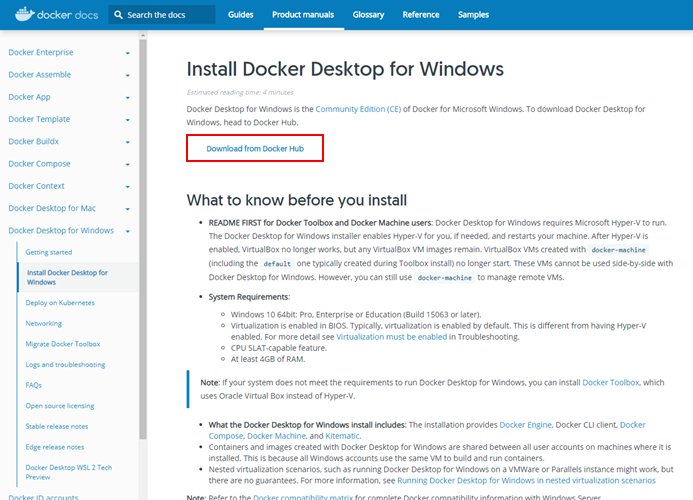Open Docker Enterprise in sidebar
The height and width of the screenshot is (500, 693).
[41, 52]
